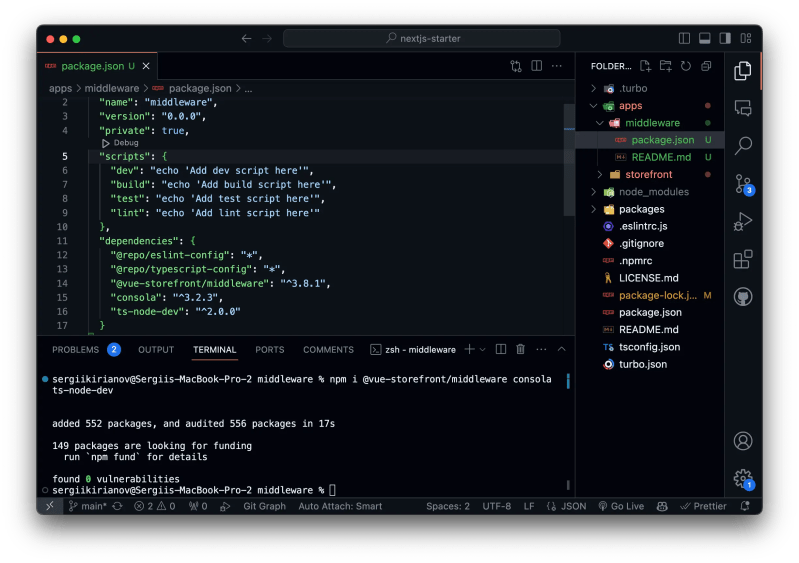This screenshot has height=563, width=799.
Task: Click Git Graph in status bar
Action: (264, 506)
